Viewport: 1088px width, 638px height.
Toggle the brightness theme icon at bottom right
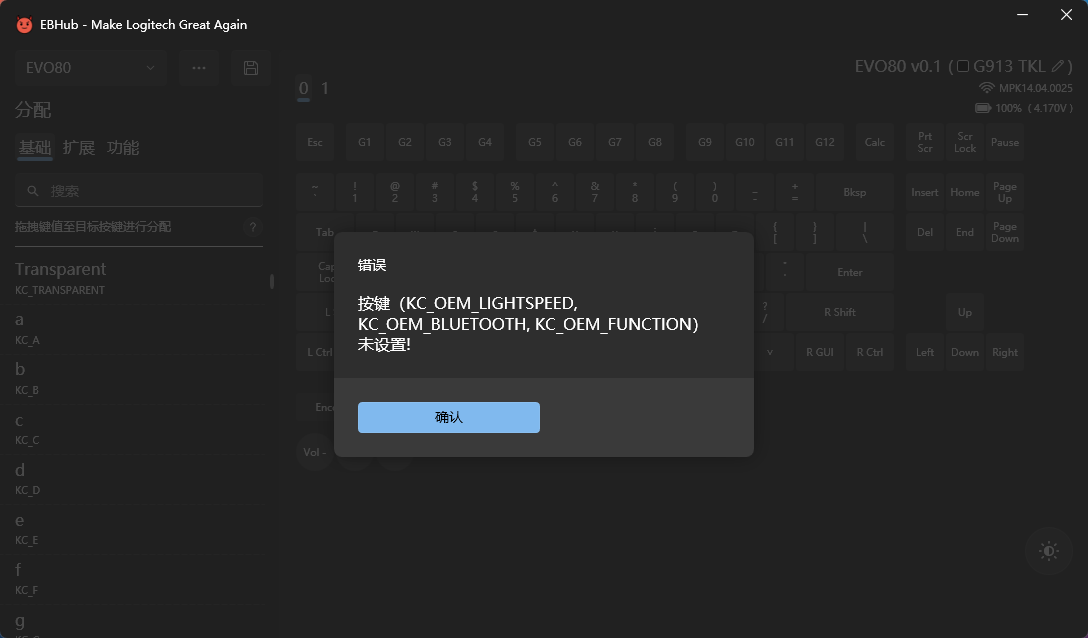(x=1048, y=551)
